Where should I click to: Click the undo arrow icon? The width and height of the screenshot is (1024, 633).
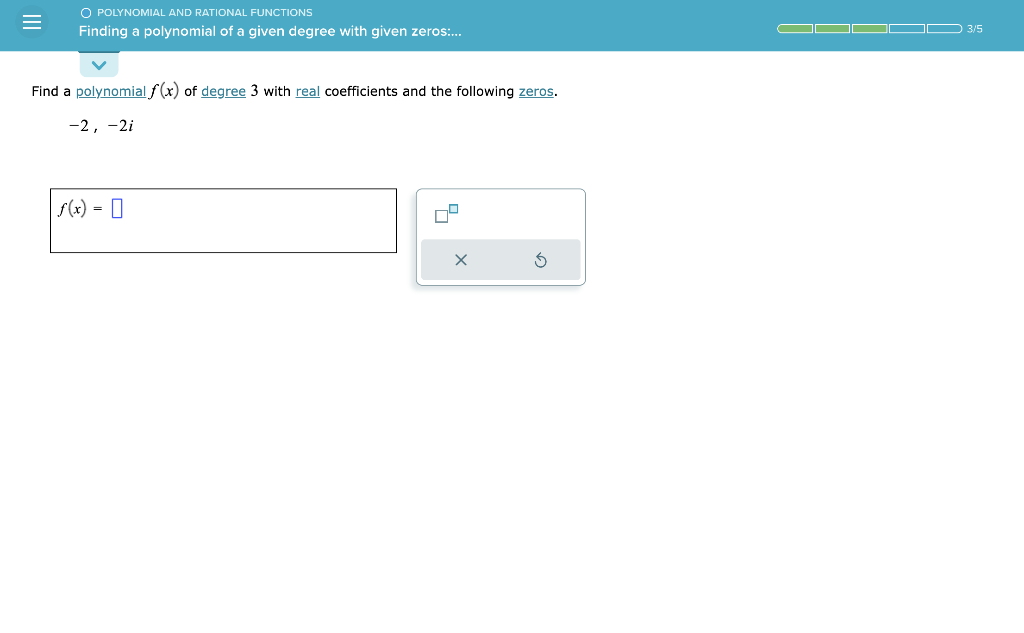tap(541, 259)
